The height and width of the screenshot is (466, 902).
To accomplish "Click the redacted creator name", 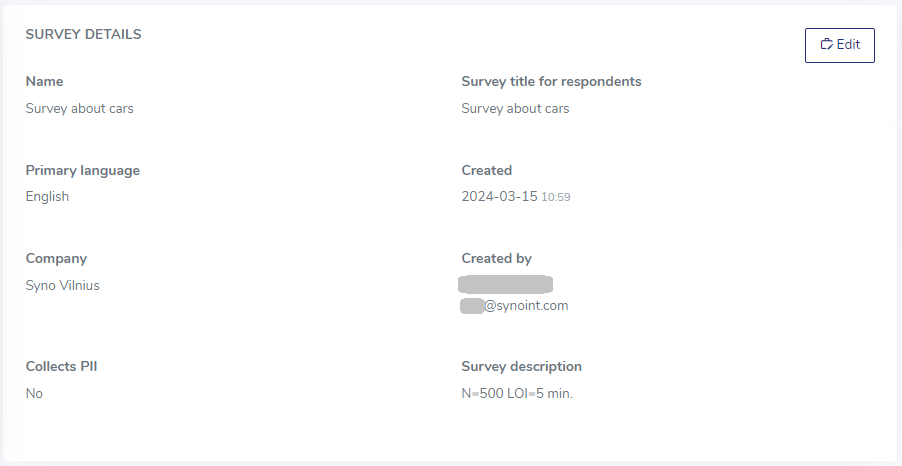I will 506,285.
